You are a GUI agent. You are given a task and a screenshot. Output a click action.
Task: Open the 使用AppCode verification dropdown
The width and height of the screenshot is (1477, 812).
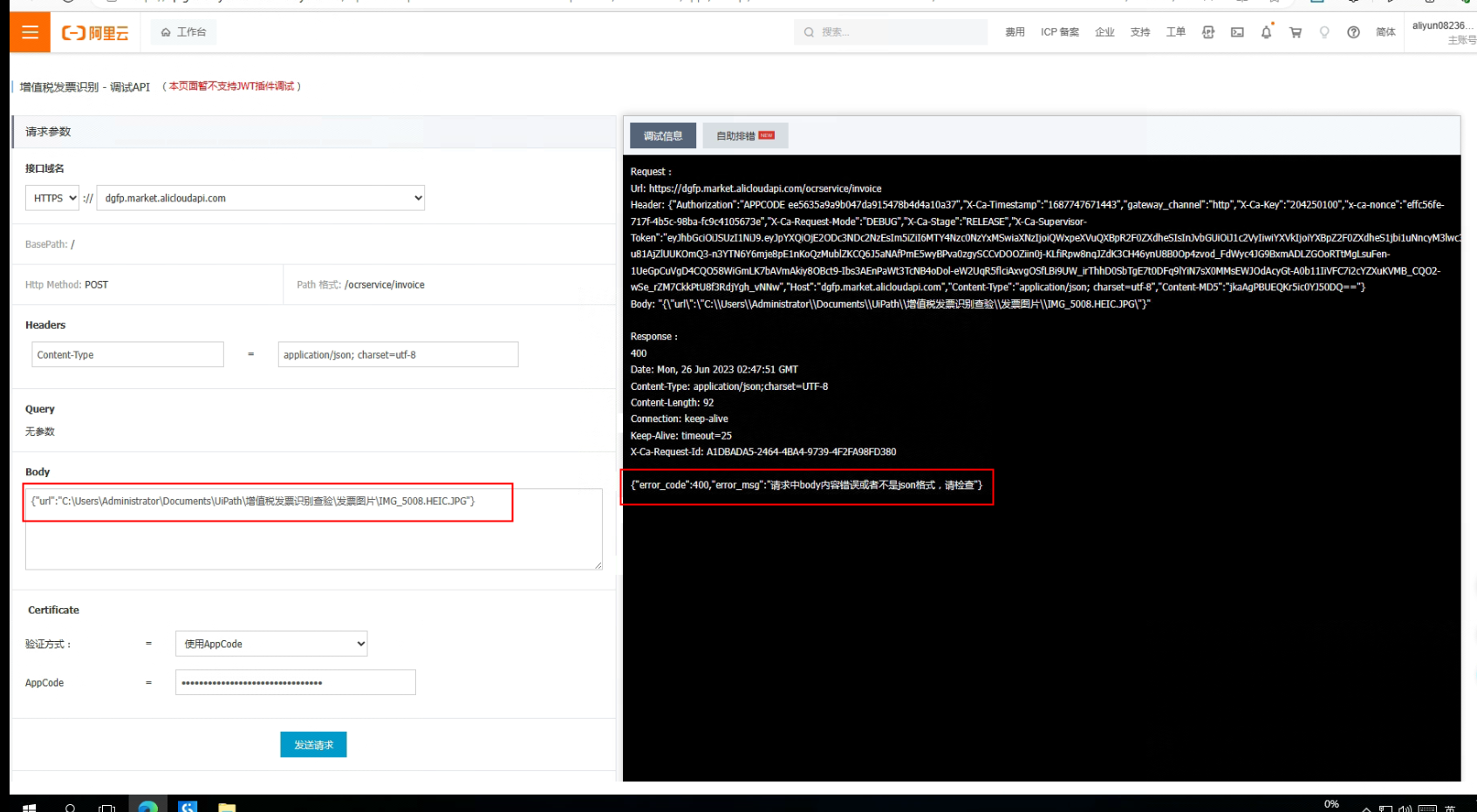click(271, 644)
